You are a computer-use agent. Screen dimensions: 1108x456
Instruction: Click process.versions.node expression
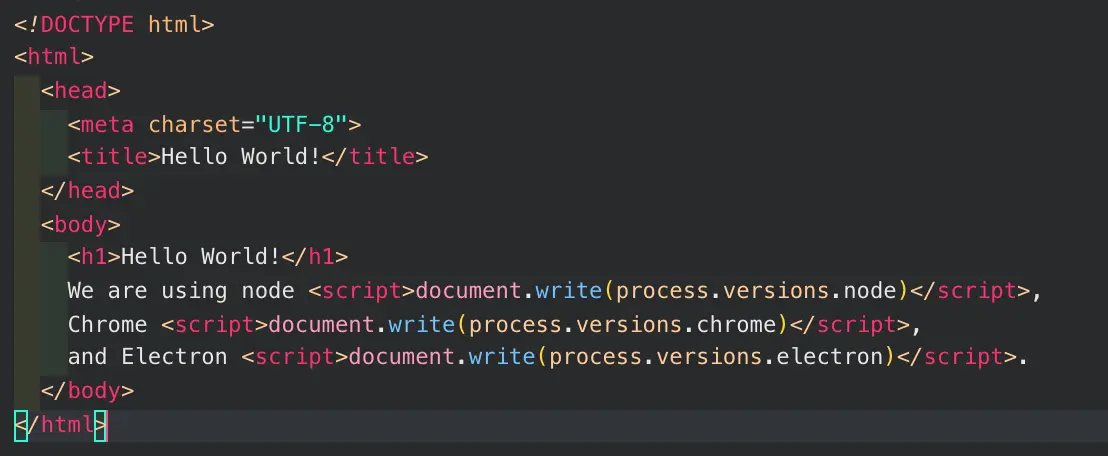point(761,291)
